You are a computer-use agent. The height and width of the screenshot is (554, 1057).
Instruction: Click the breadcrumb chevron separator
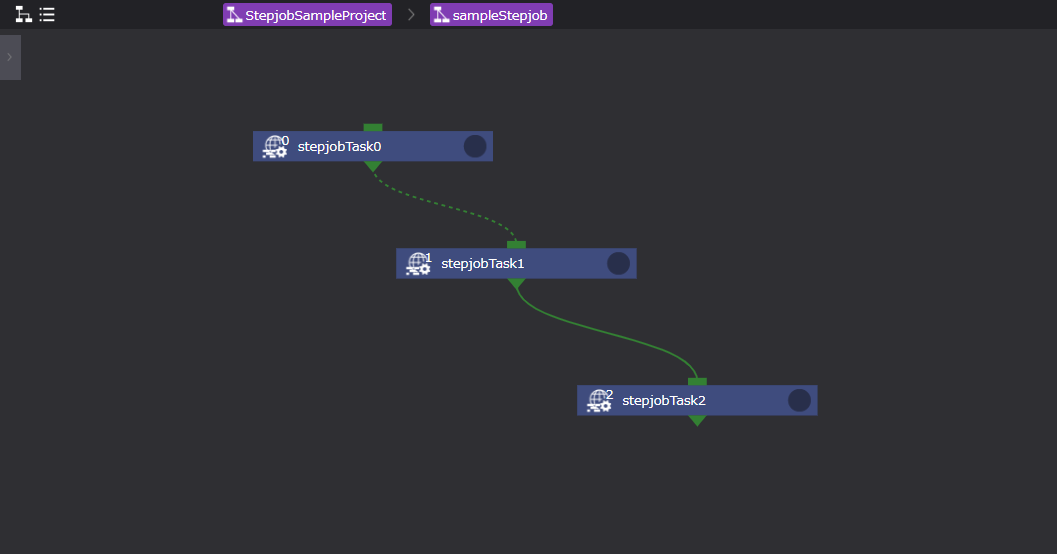(411, 15)
